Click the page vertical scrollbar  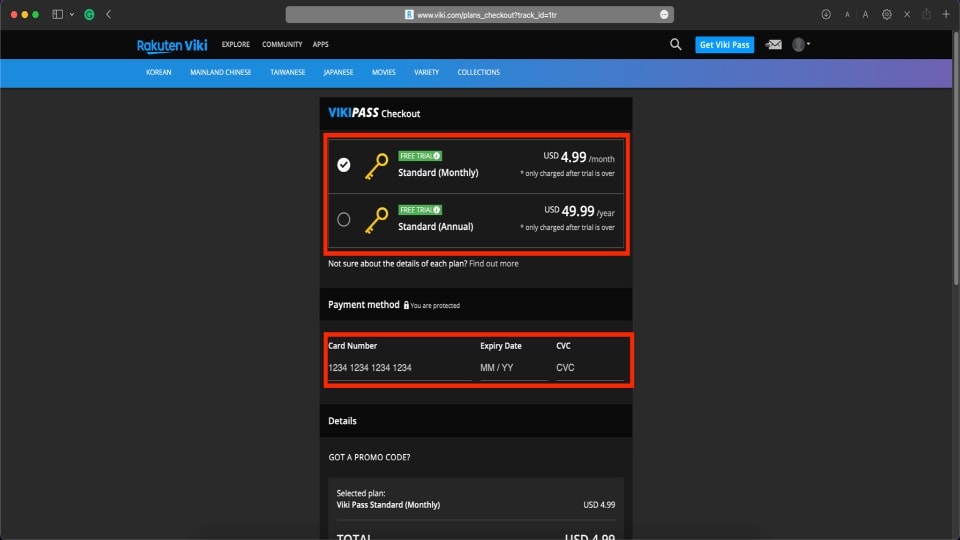[x=956, y=158]
